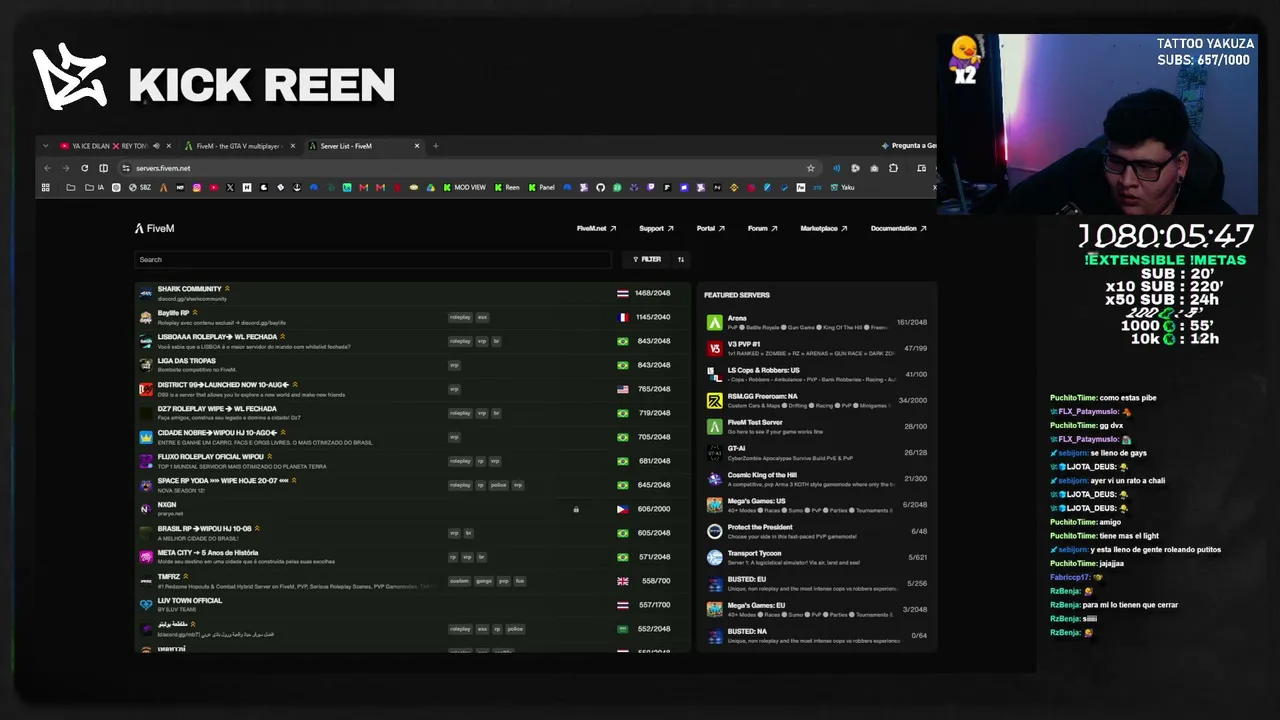Open the GitHub bookmark icon
Image resolution: width=1280 pixels, height=720 pixels.
[x=601, y=187]
